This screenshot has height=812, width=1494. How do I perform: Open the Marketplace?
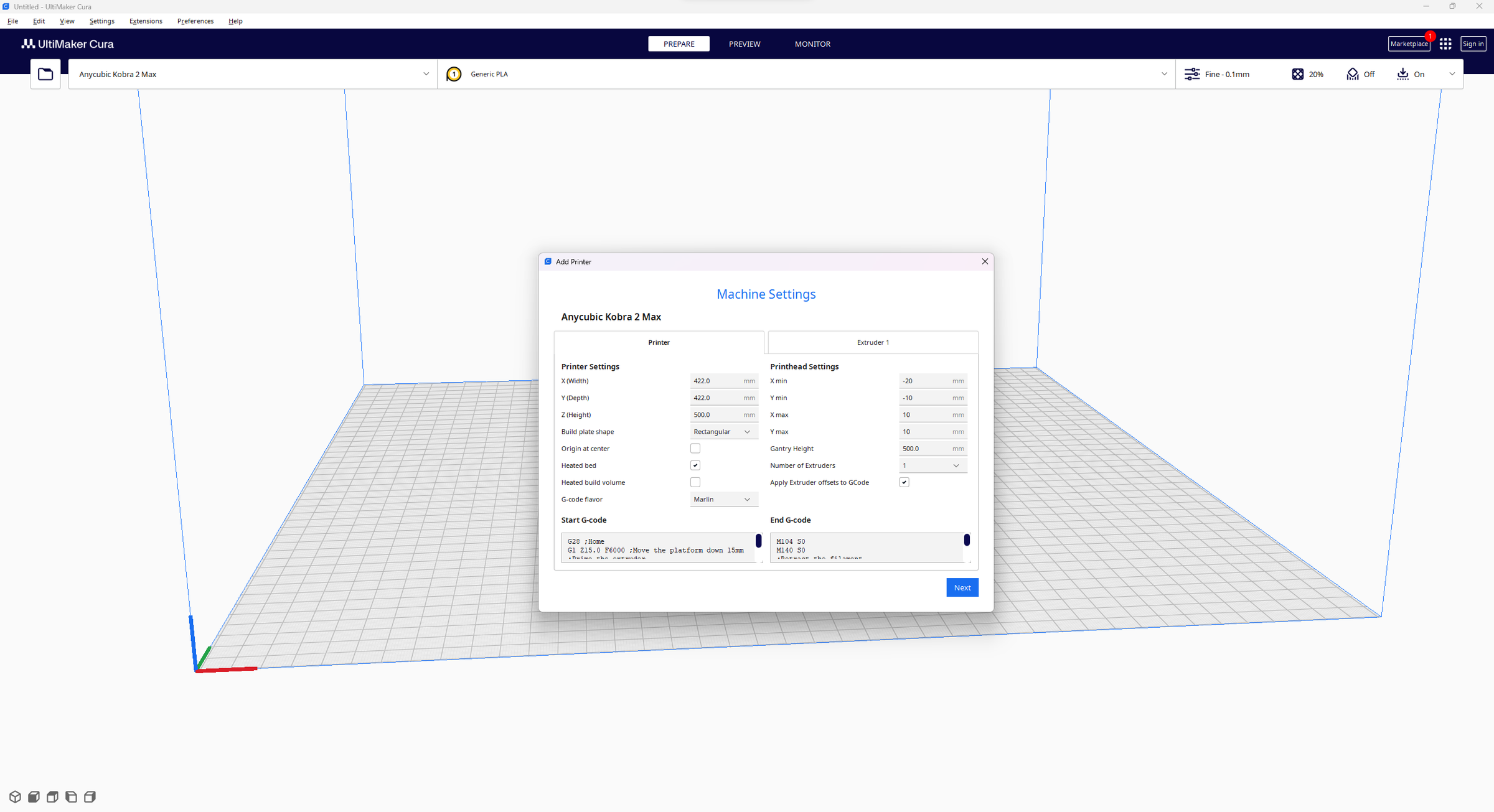pyautogui.click(x=1409, y=44)
